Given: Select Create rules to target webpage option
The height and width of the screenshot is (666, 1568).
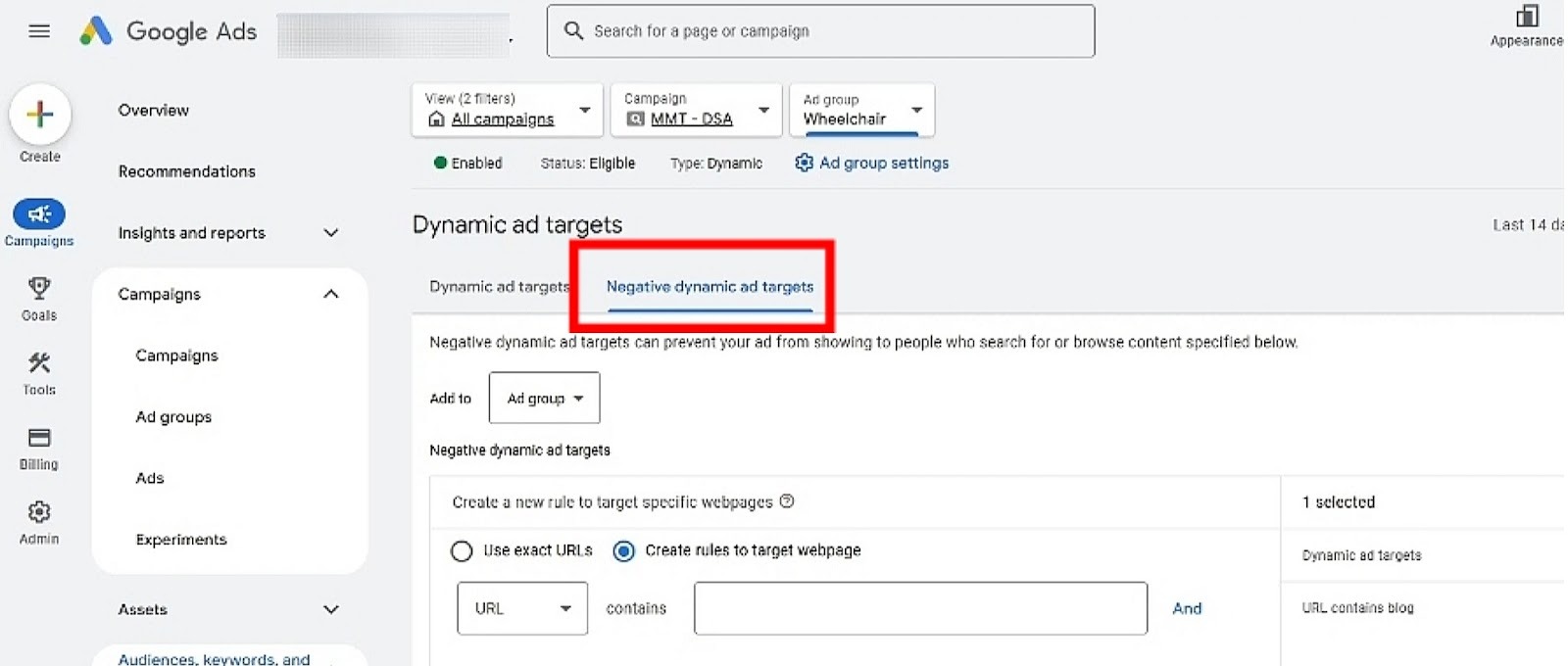Looking at the screenshot, I should (623, 551).
